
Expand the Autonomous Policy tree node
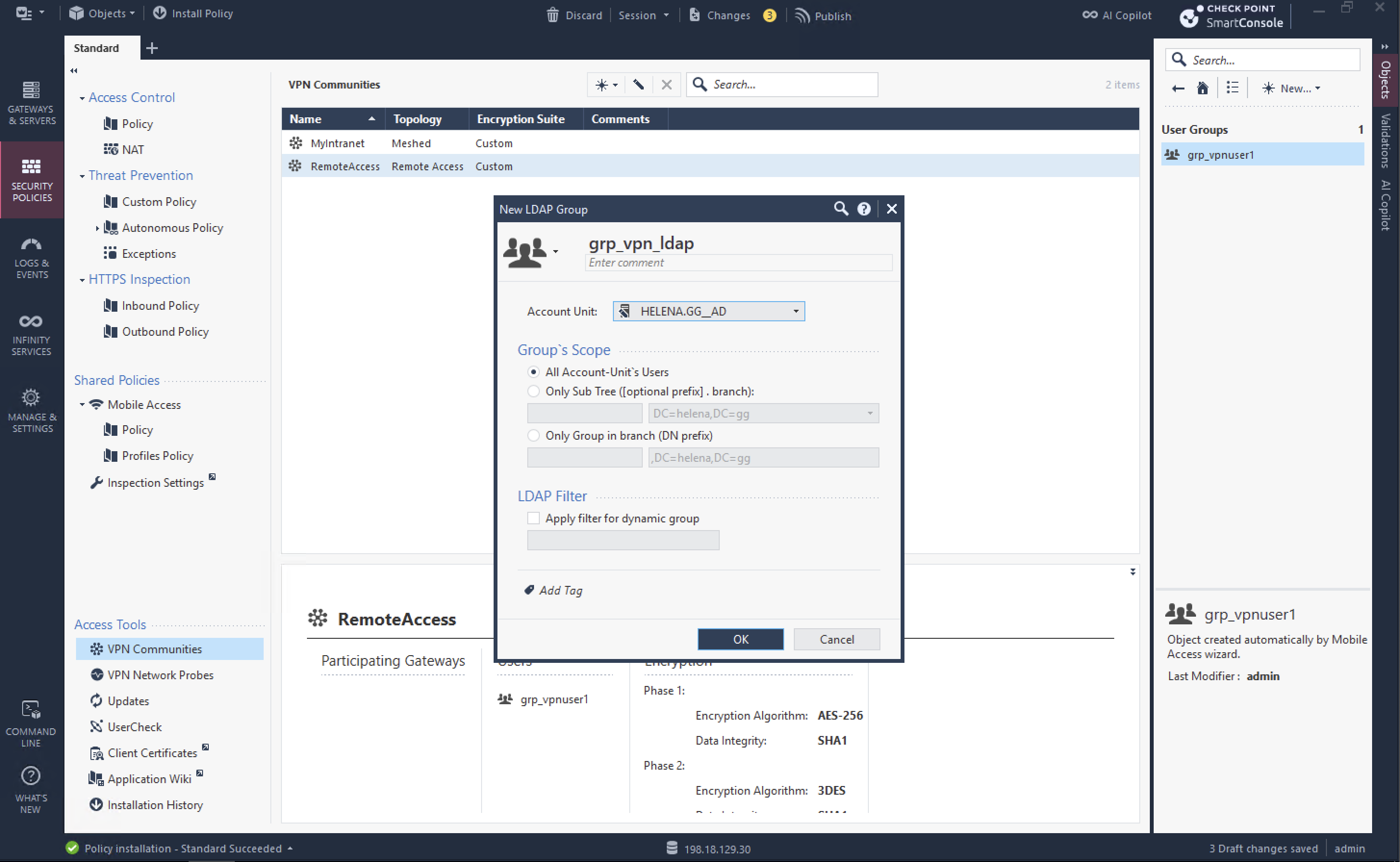coord(97,228)
